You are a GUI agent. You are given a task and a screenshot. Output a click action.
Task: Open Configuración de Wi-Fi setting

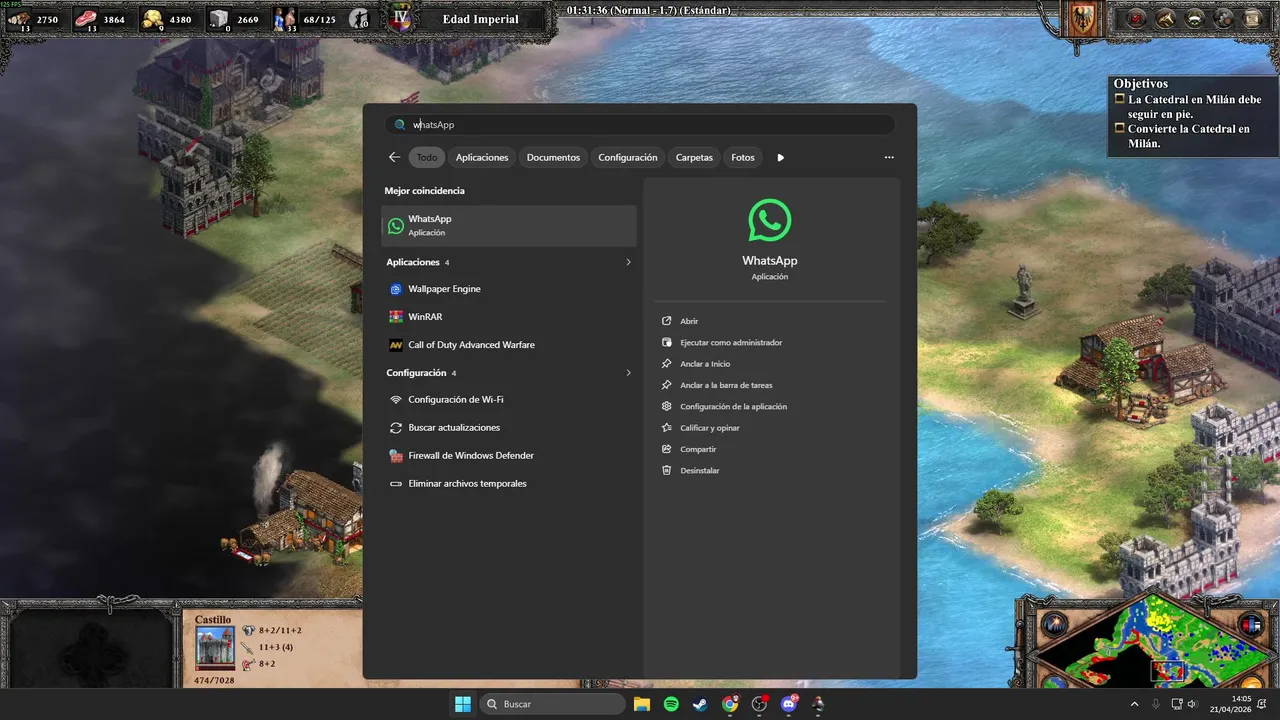point(509,400)
